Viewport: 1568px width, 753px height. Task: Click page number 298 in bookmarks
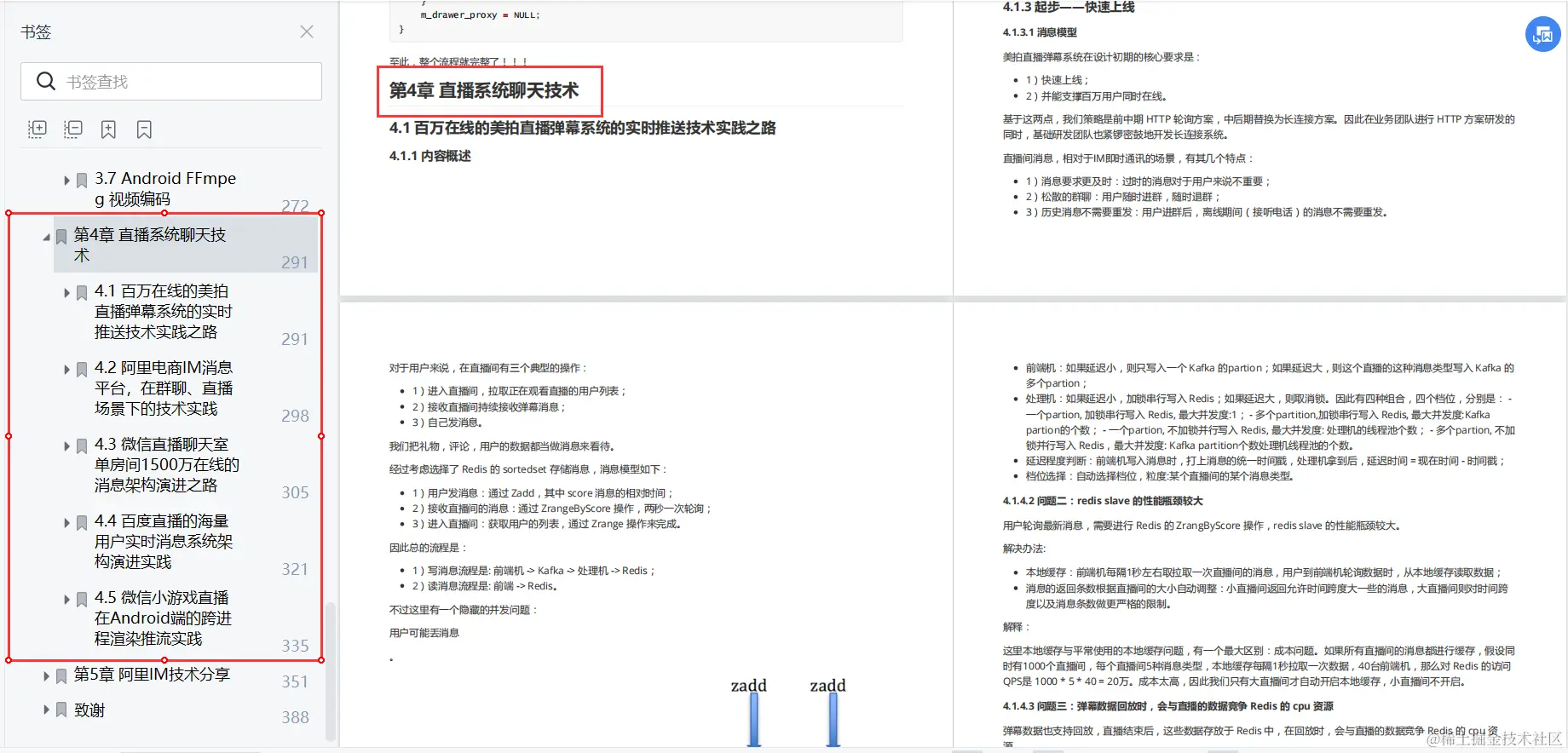click(x=295, y=416)
